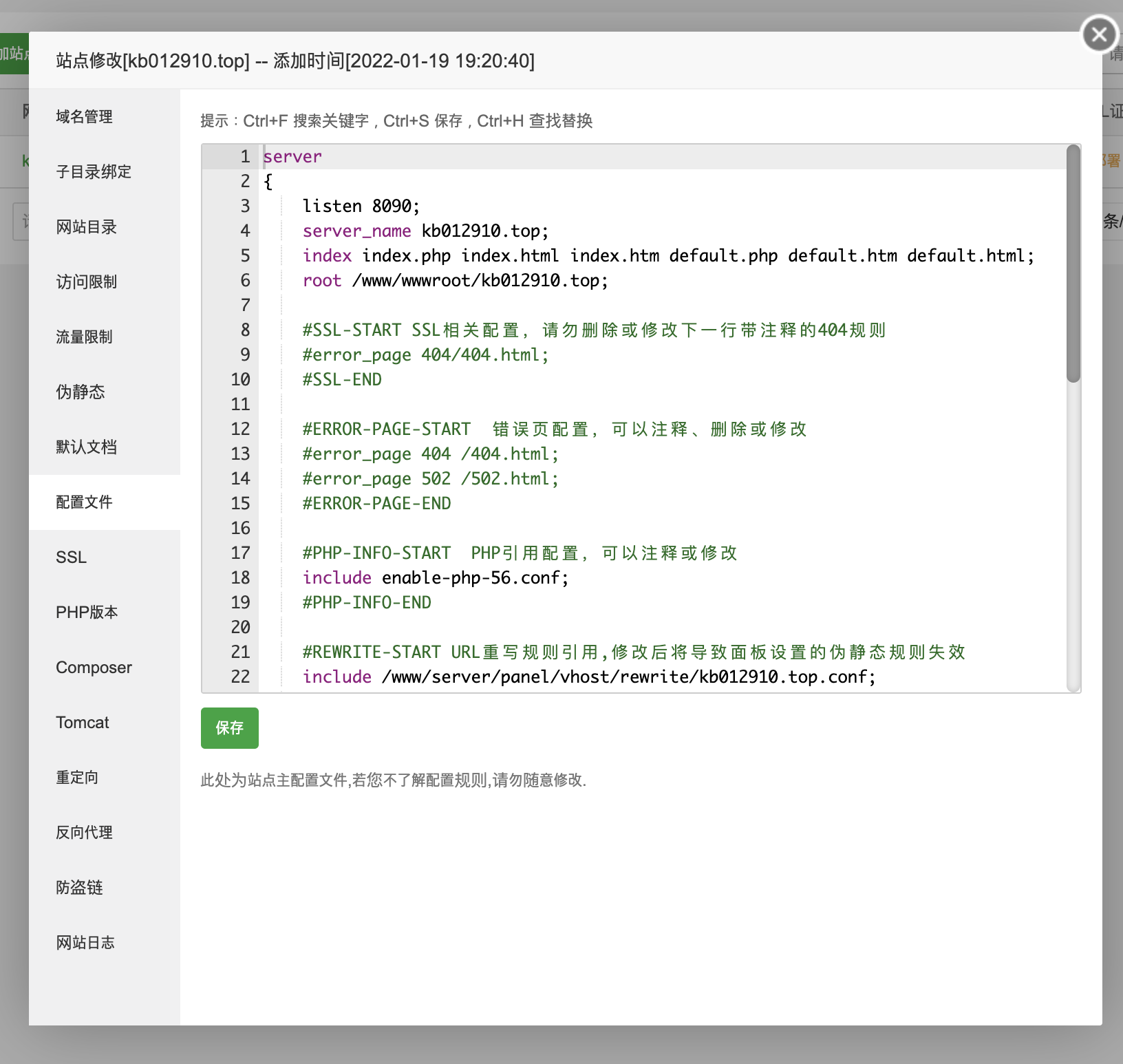Open the Tomcat tab

click(x=105, y=723)
